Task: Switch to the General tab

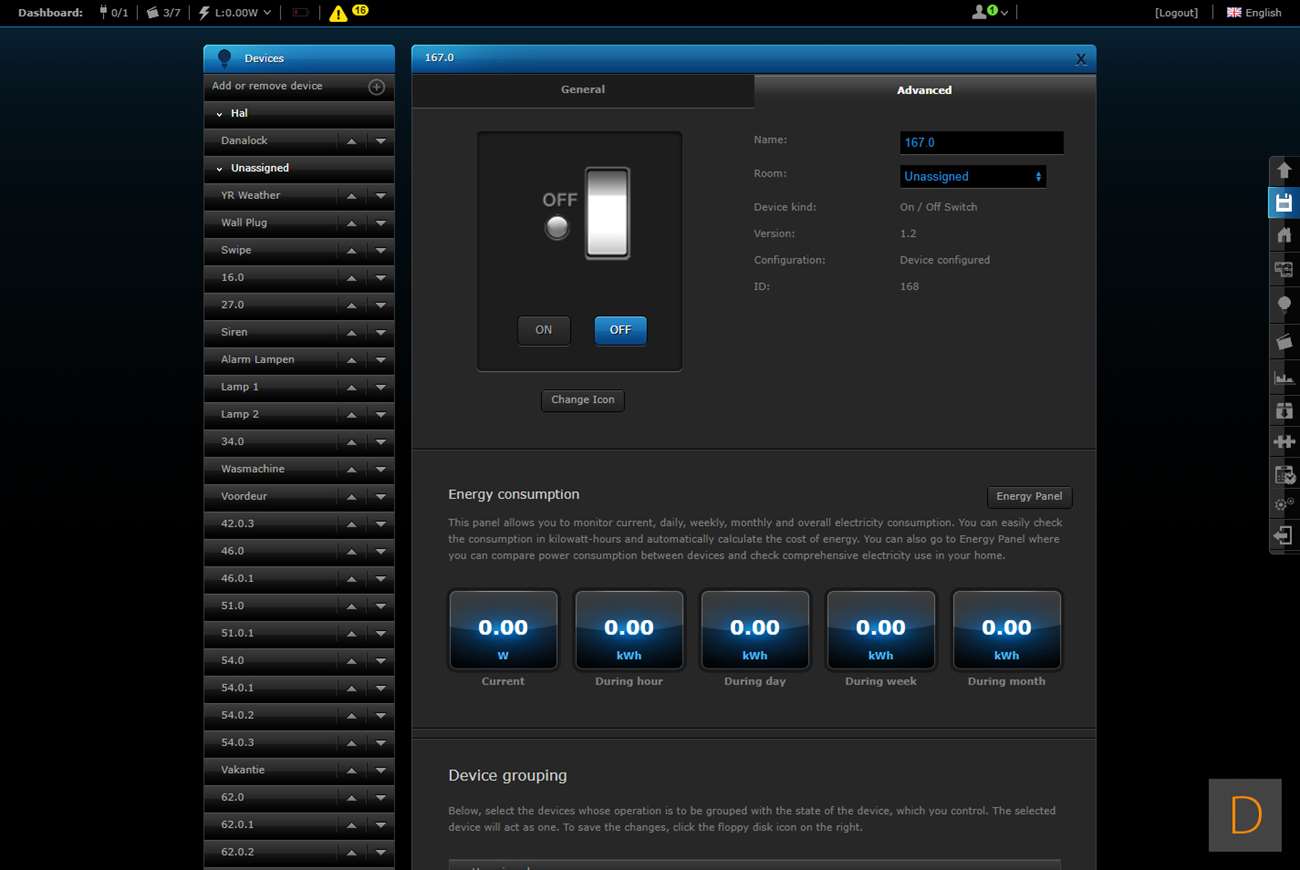Action: point(582,90)
